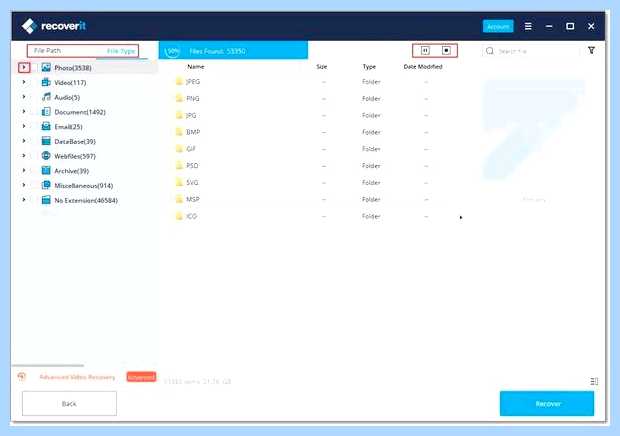Click the Miscellaneous(914) category icon
The width and height of the screenshot is (620, 436).
click(46, 185)
